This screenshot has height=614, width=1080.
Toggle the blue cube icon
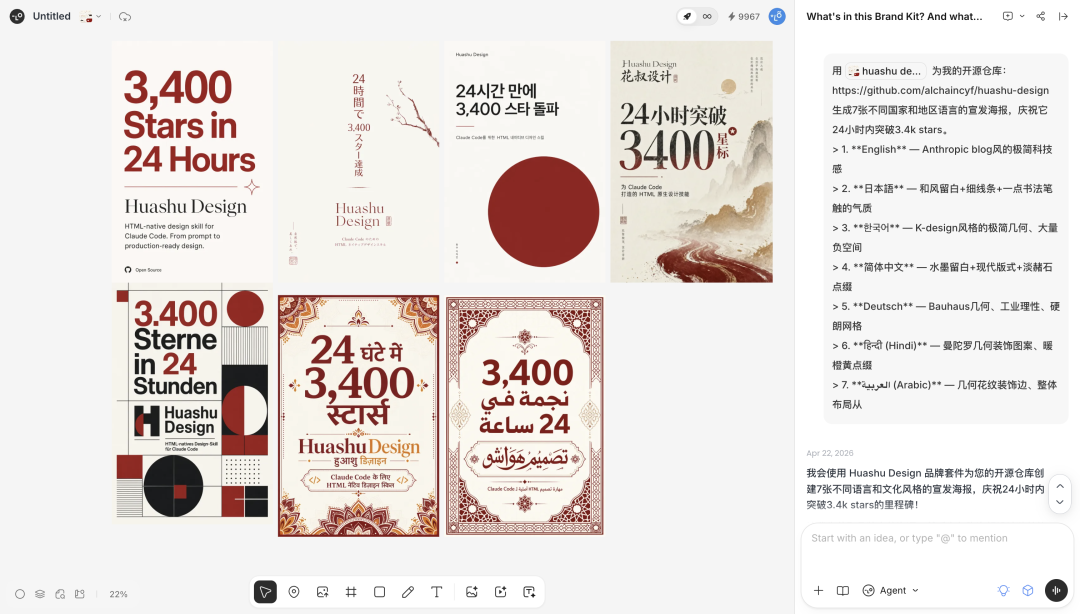(1028, 591)
